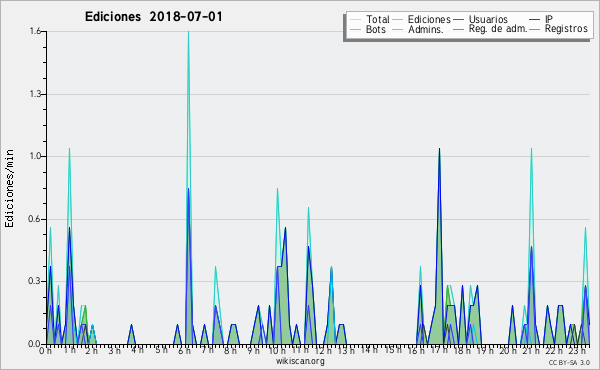This screenshot has width=600, height=370.
Task: Click the 'Reg. de adm.' legend entry
Action: [498, 29]
